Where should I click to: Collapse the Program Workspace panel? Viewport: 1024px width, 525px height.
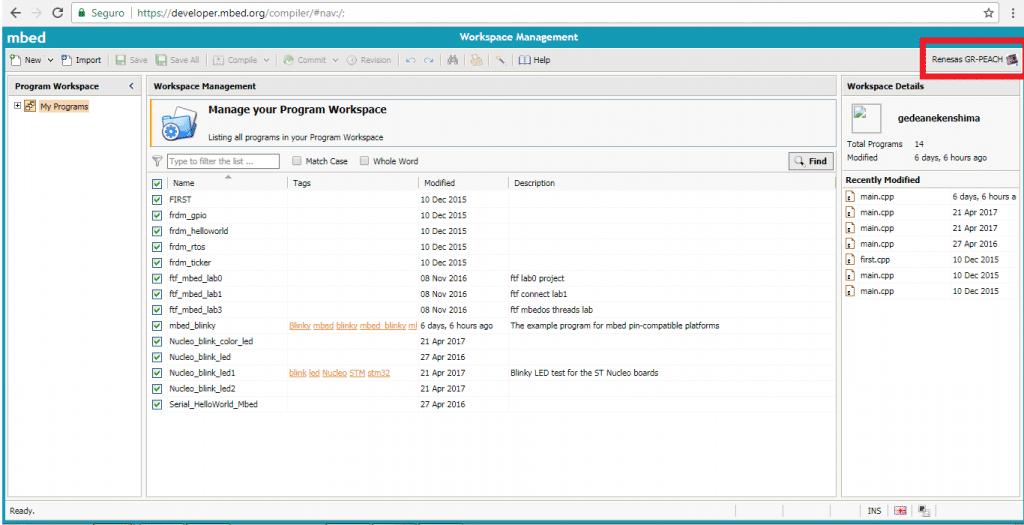pos(132,86)
